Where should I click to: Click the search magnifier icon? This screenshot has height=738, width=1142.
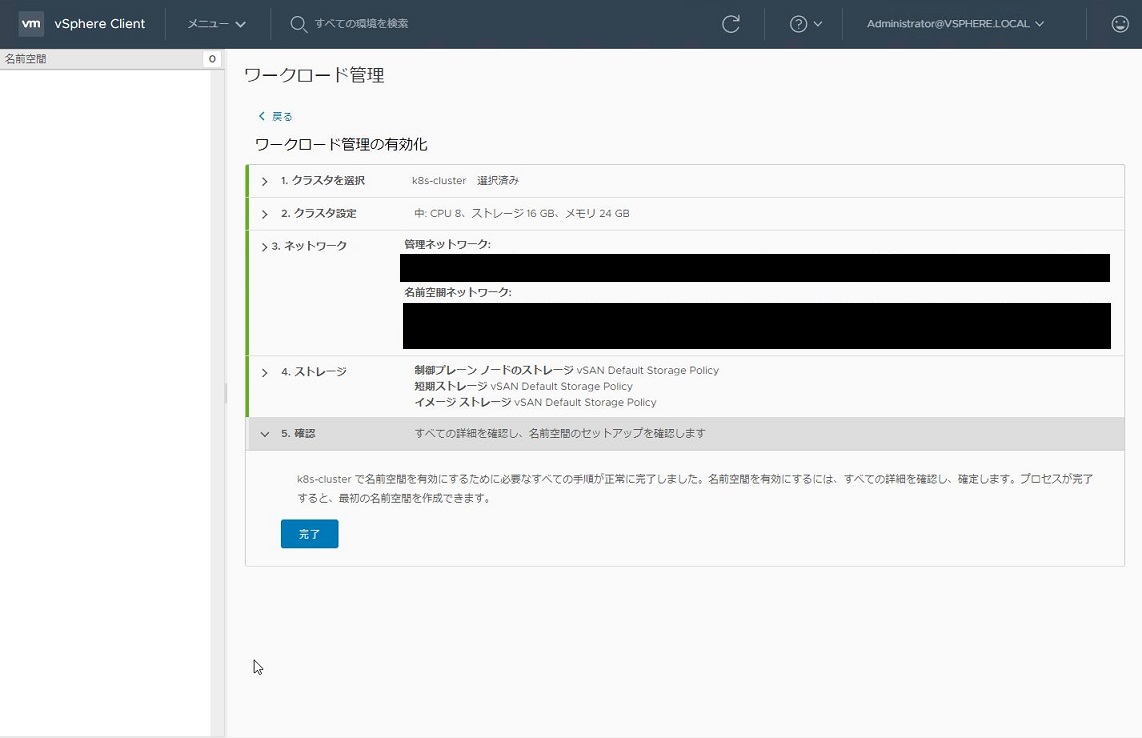tap(298, 24)
